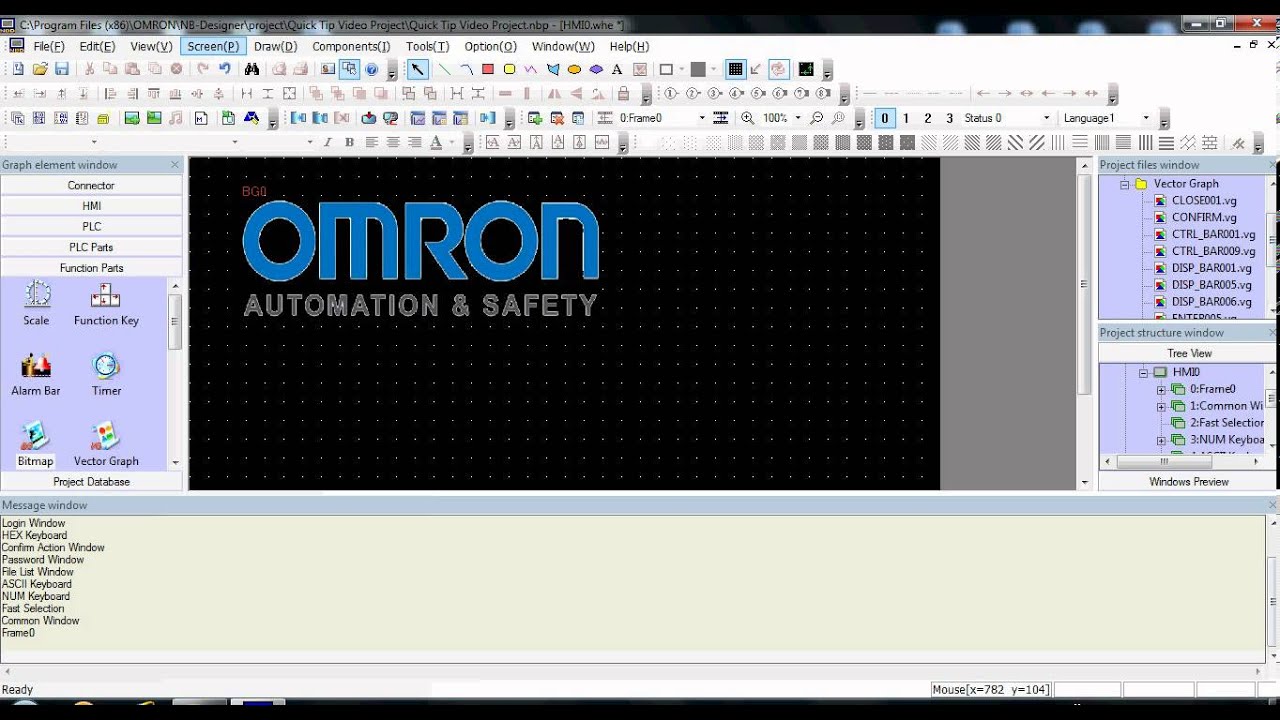The width and height of the screenshot is (1280, 720).
Task: Open the Components(I) menu
Action: point(351,46)
